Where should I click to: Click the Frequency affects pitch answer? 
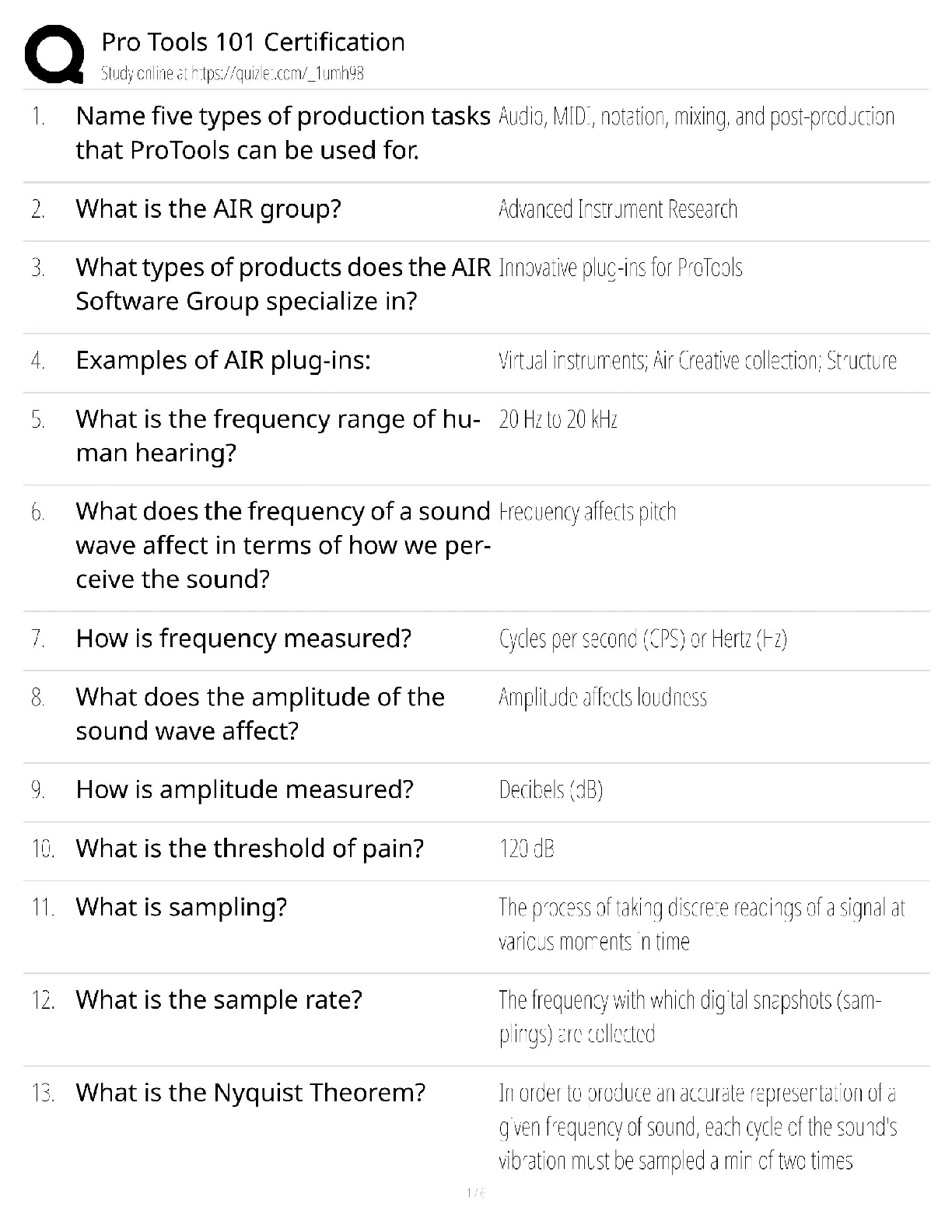[587, 512]
